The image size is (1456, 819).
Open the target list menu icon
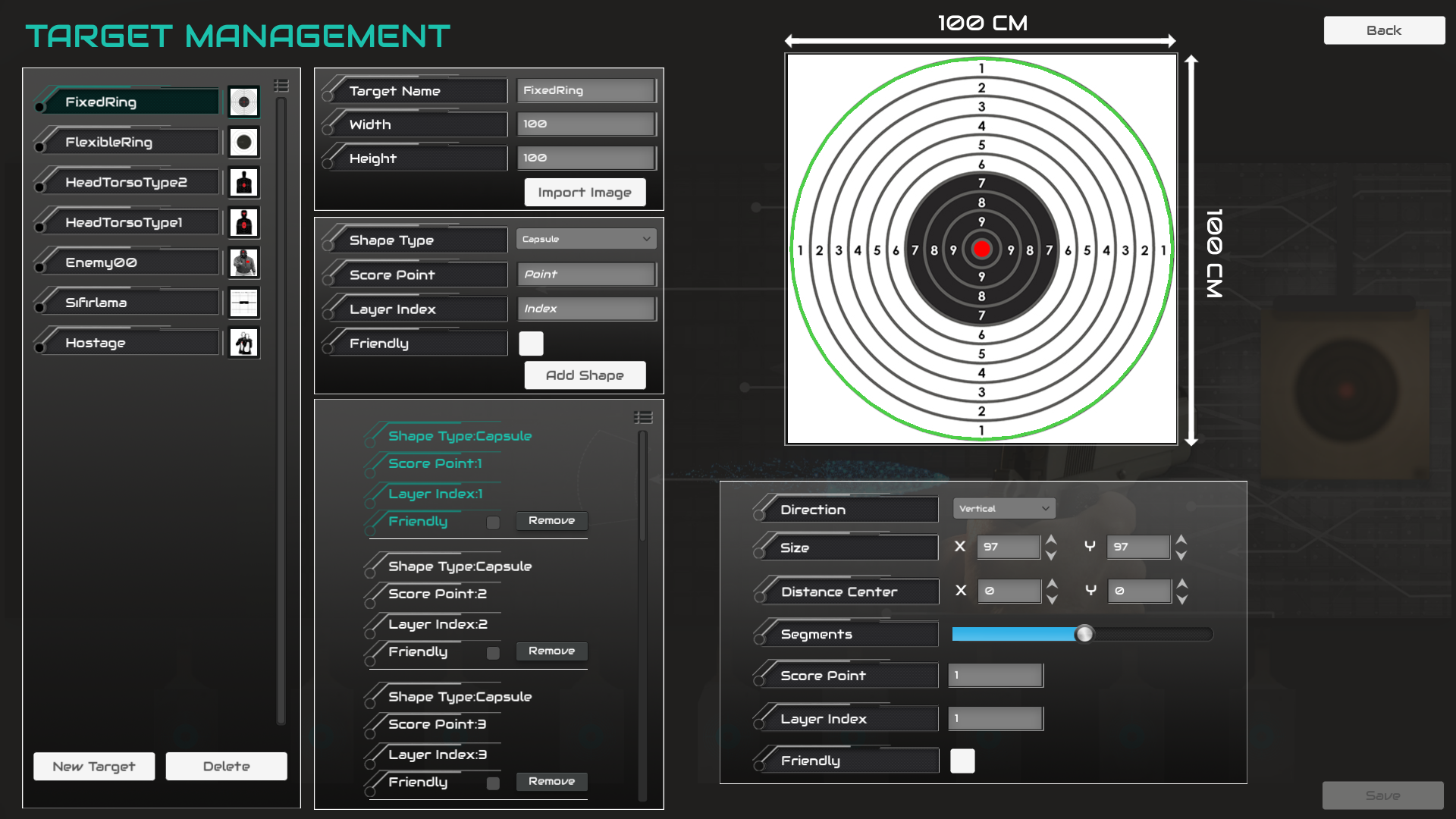281,86
